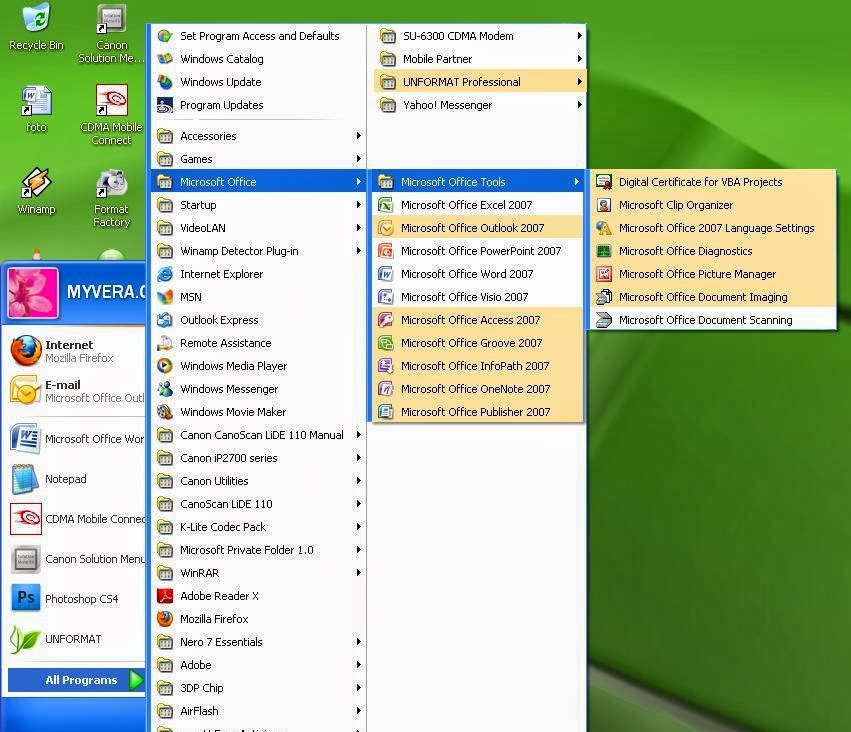Open Set Program Access and Defaults
The height and width of the screenshot is (732, 851).
259,36
